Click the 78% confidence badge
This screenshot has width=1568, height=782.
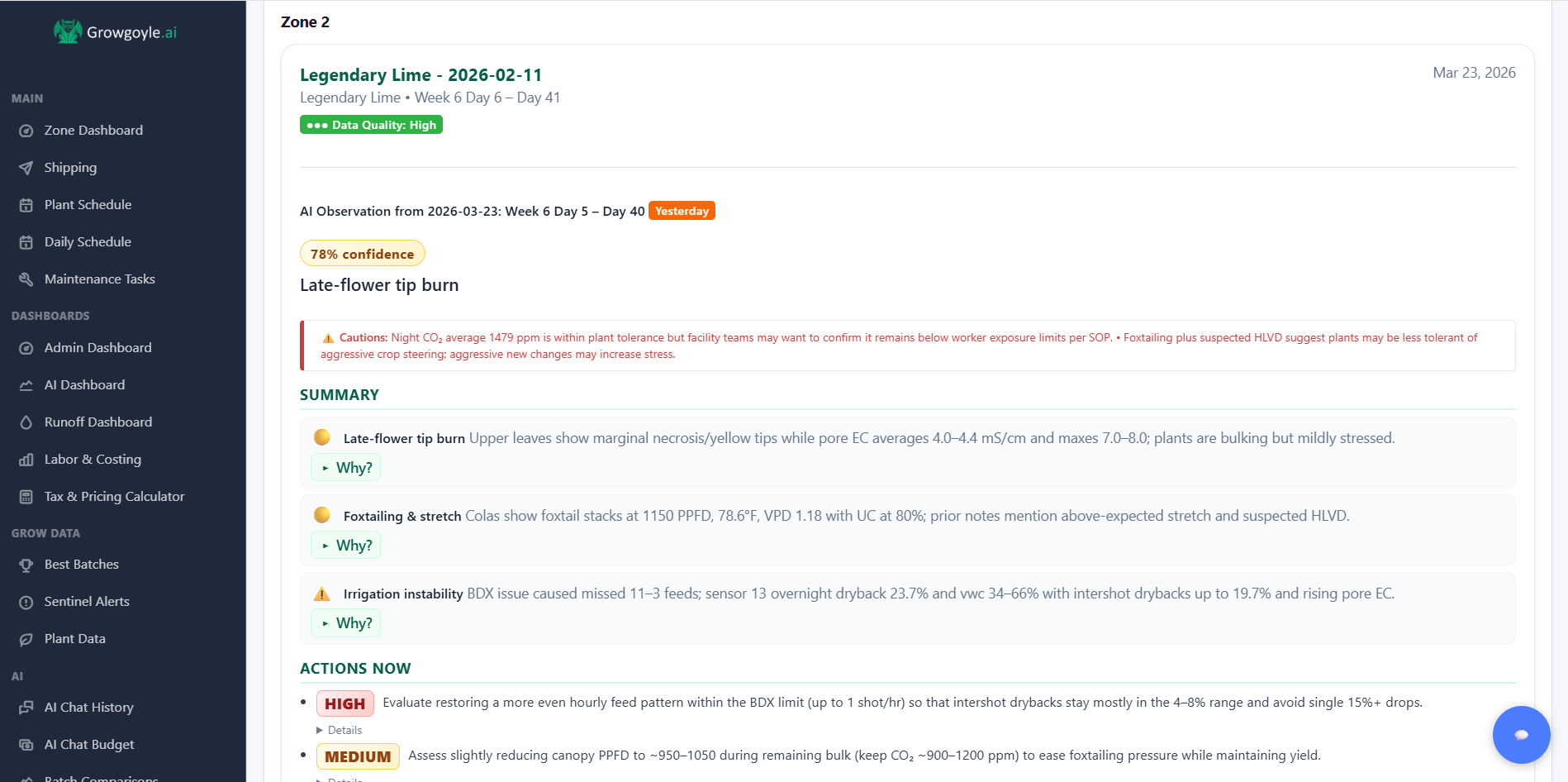point(362,253)
